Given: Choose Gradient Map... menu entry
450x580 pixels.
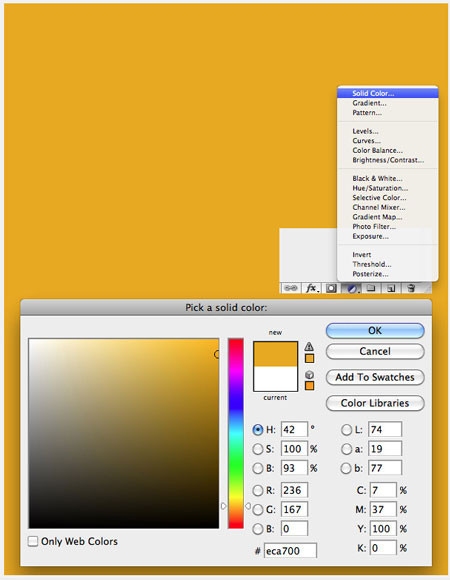Looking at the screenshot, I should pyautogui.click(x=388, y=217).
